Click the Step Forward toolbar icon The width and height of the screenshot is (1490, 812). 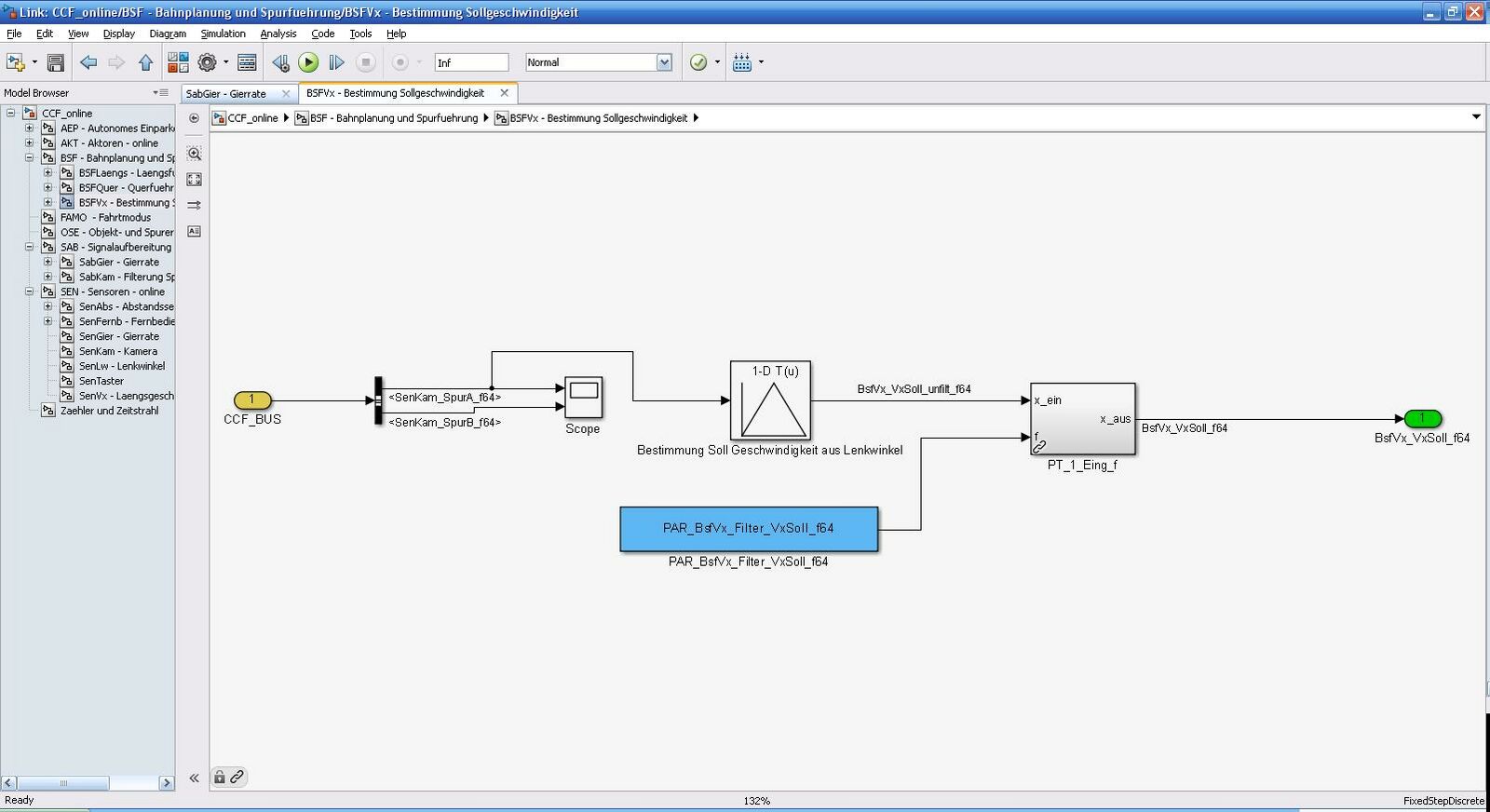pyautogui.click(x=337, y=62)
